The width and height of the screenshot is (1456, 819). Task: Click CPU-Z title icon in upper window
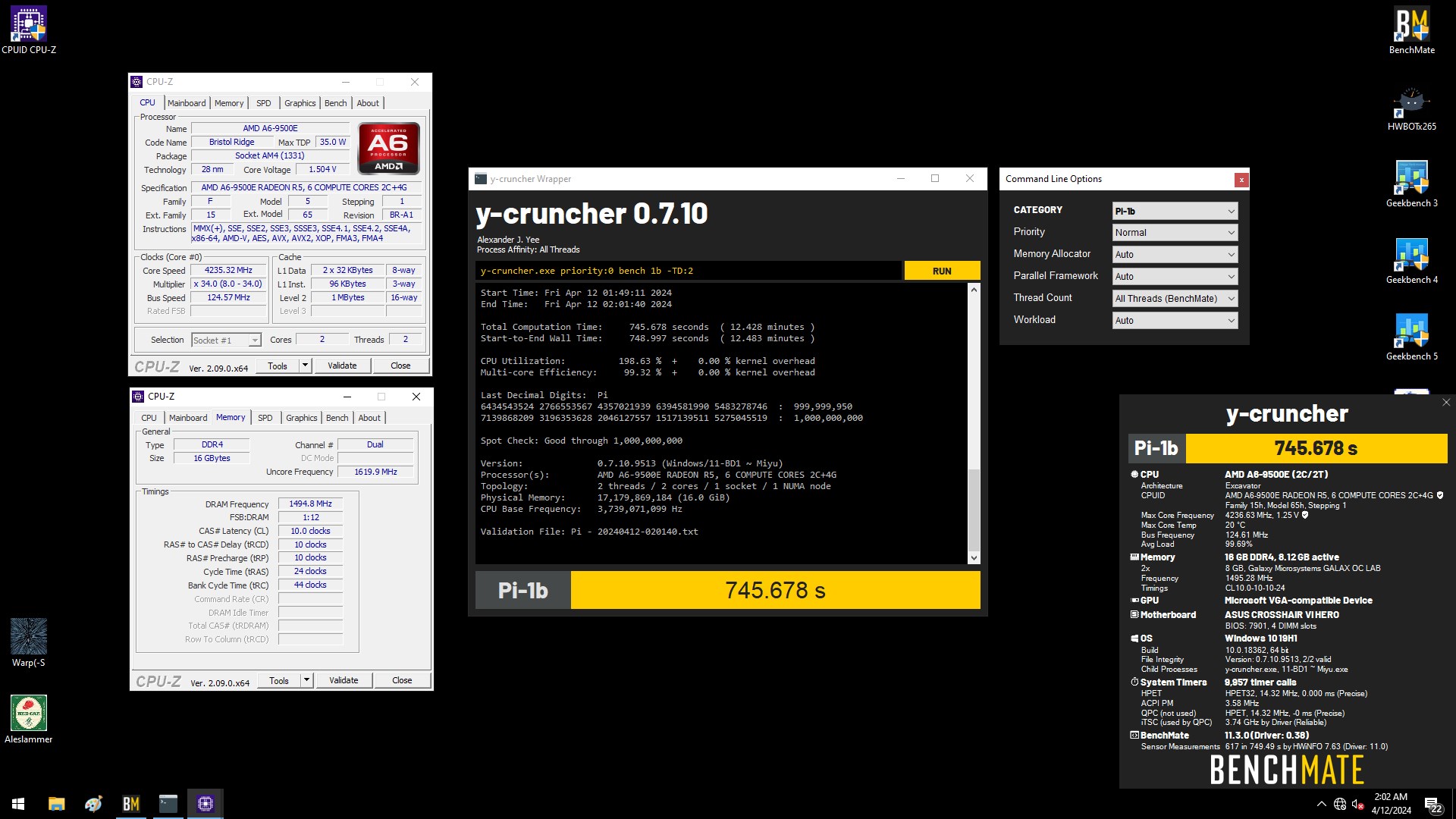click(x=136, y=82)
